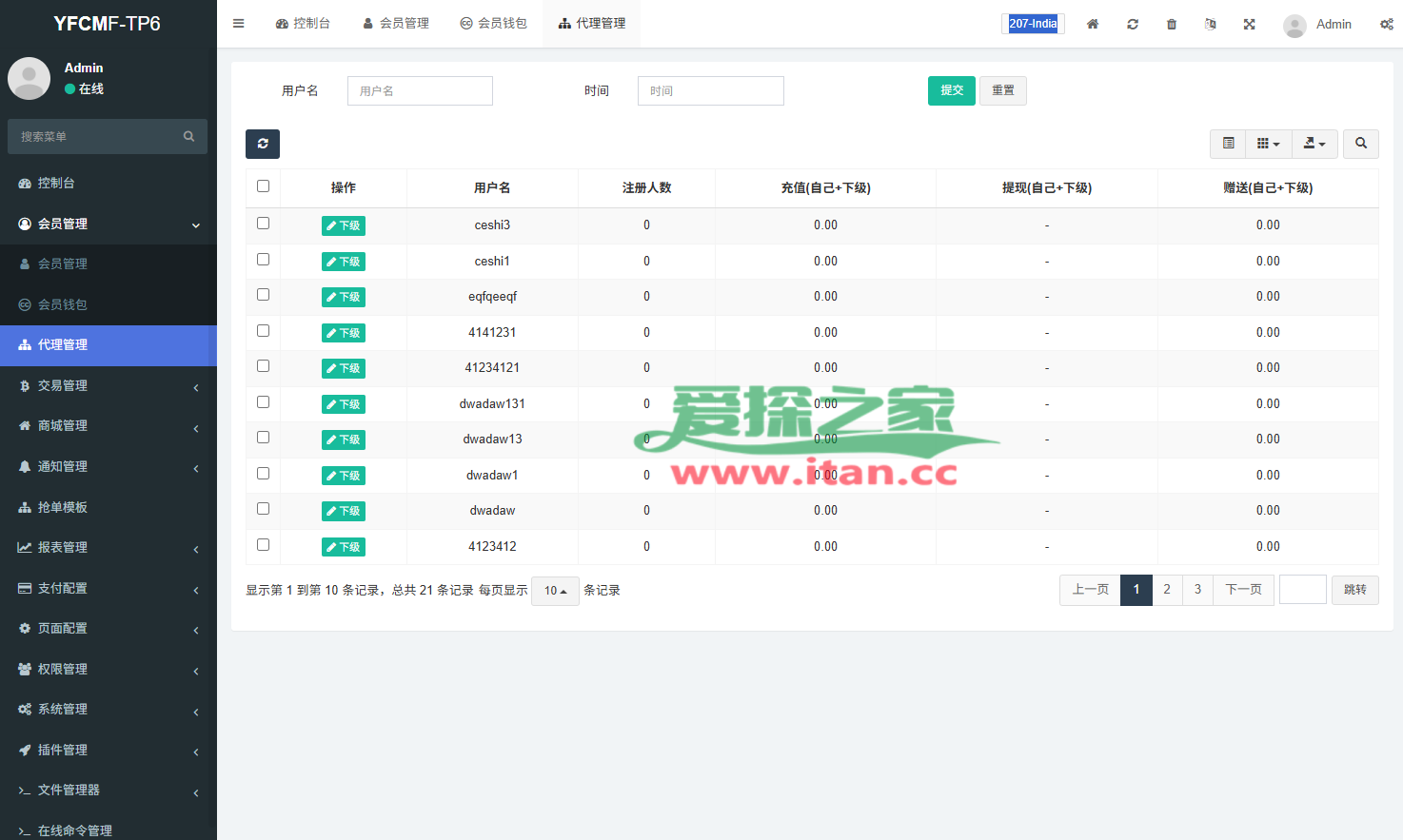Click the home icon in top bar
1403x840 pixels.
click(1093, 24)
